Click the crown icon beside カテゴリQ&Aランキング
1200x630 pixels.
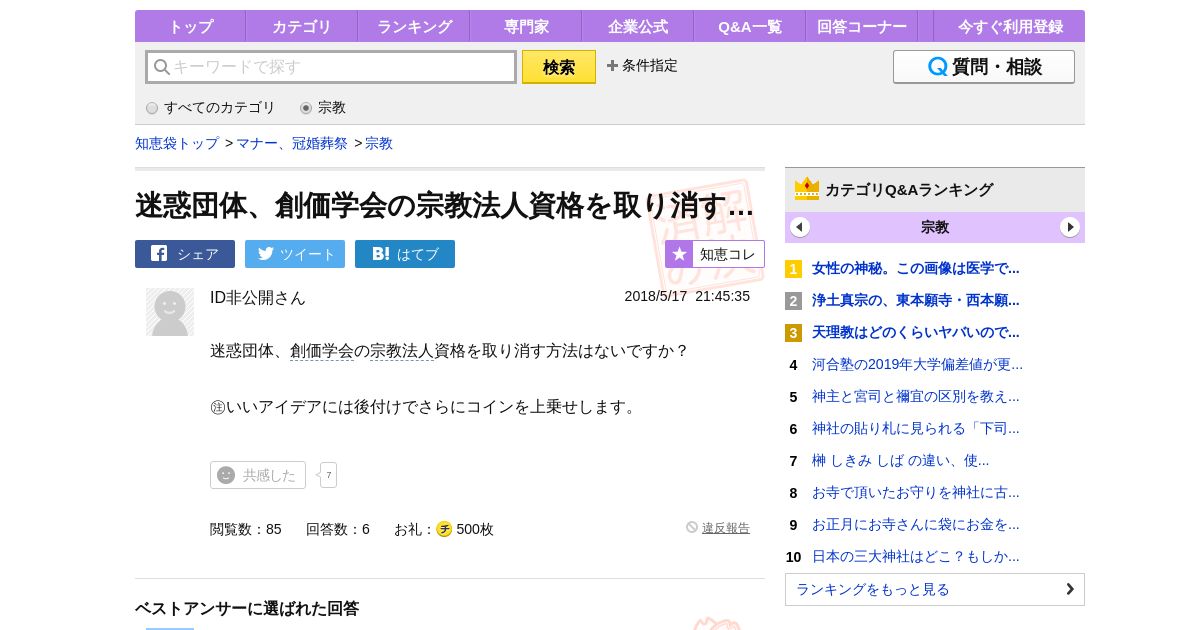click(807, 188)
